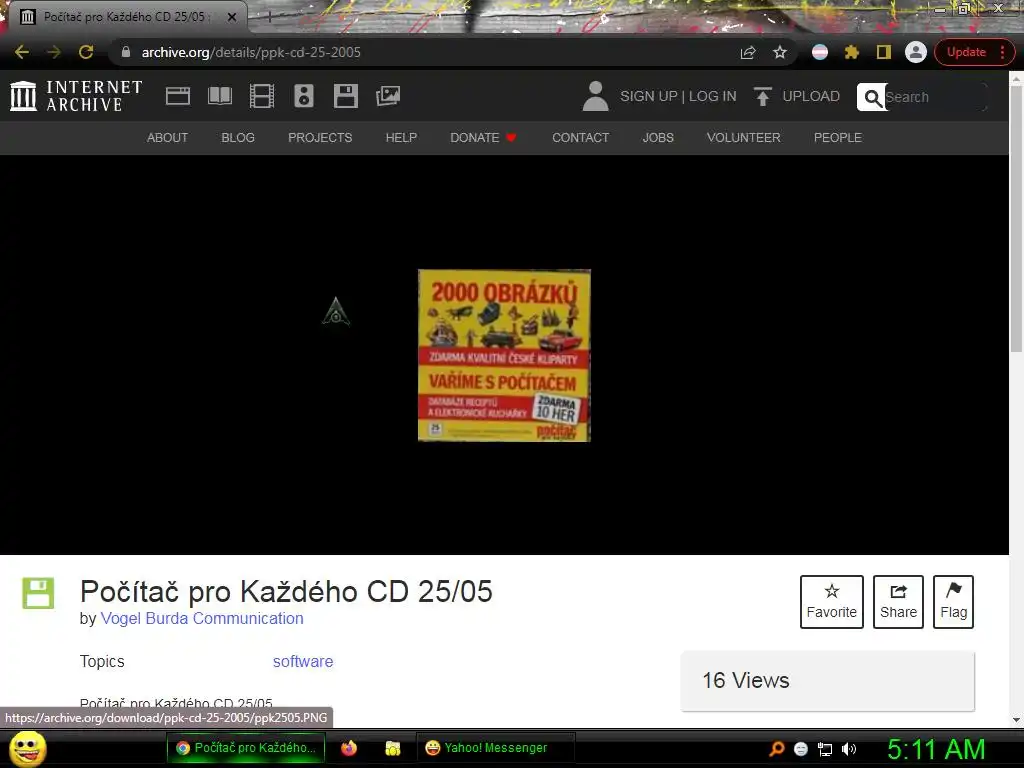Open the file manager taskbar icon
The image size is (1024, 768).
392,748
